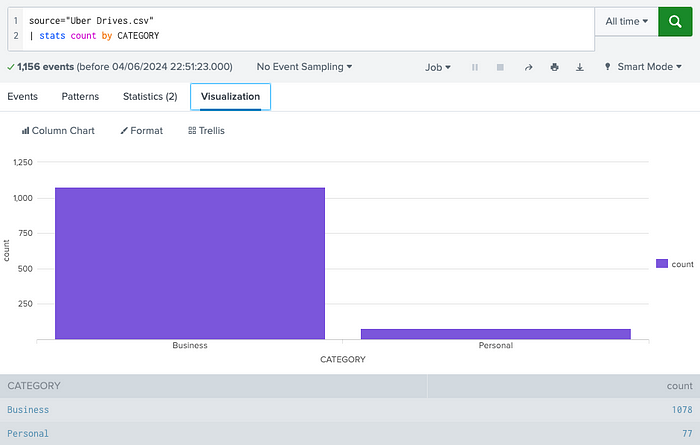
Task: Pause the search job
Action: pyautogui.click(x=475, y=67)
